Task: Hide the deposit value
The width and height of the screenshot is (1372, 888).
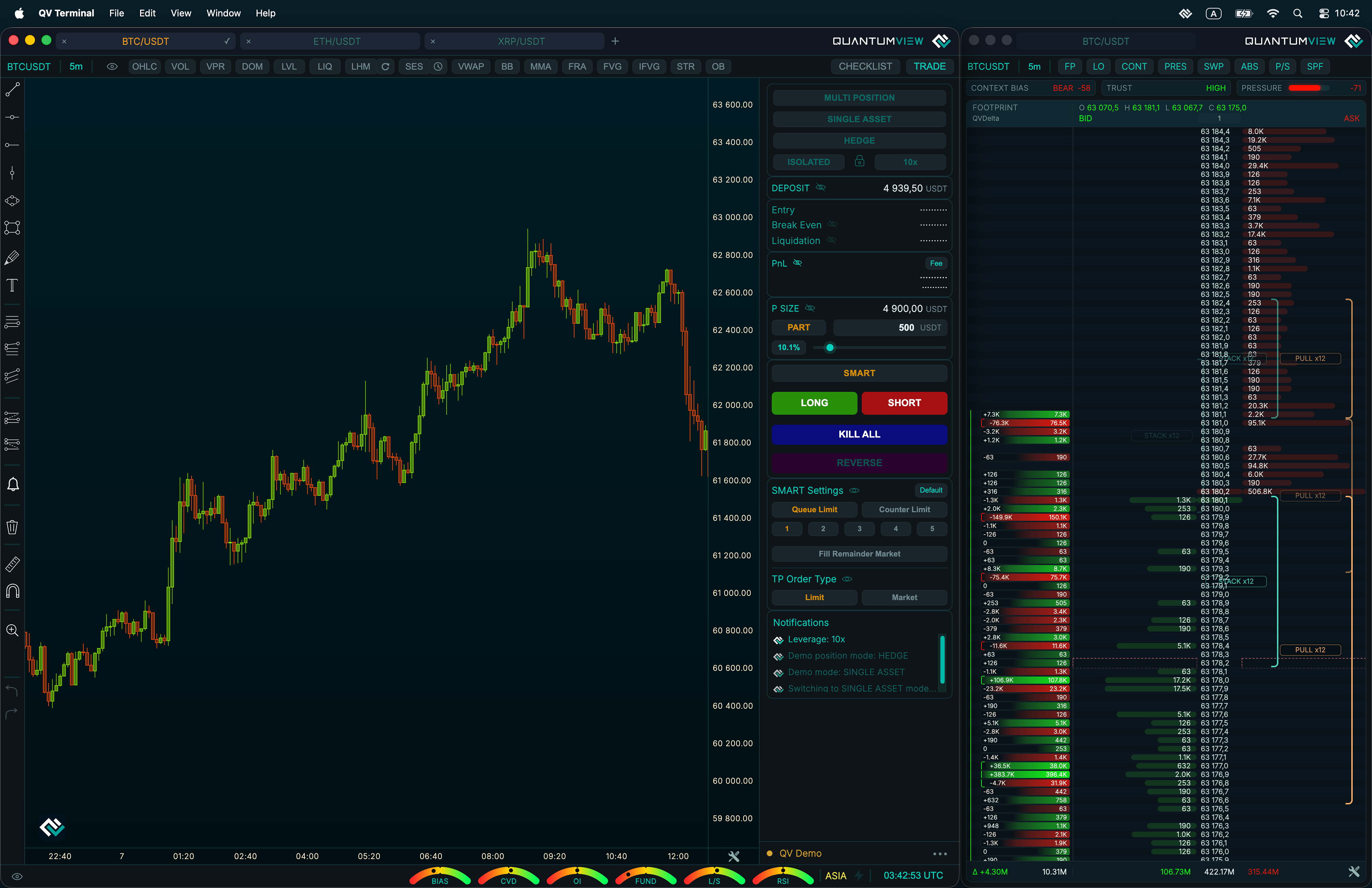Action: (x=821, y=188)
